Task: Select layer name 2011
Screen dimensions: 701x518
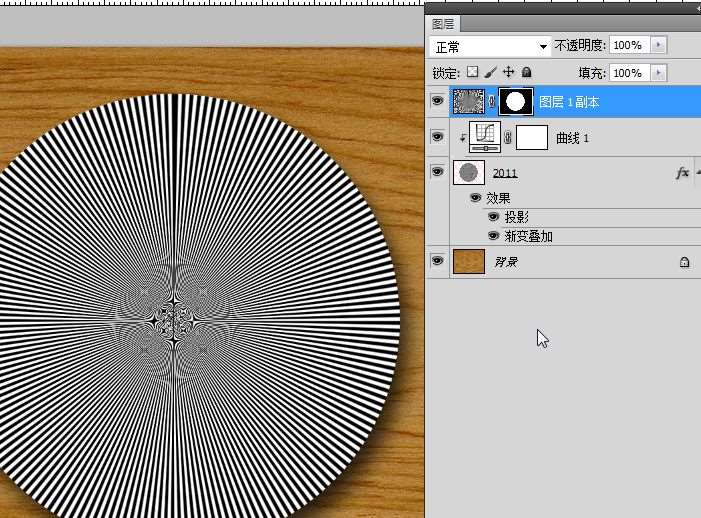Action: [x=505, y=173]
